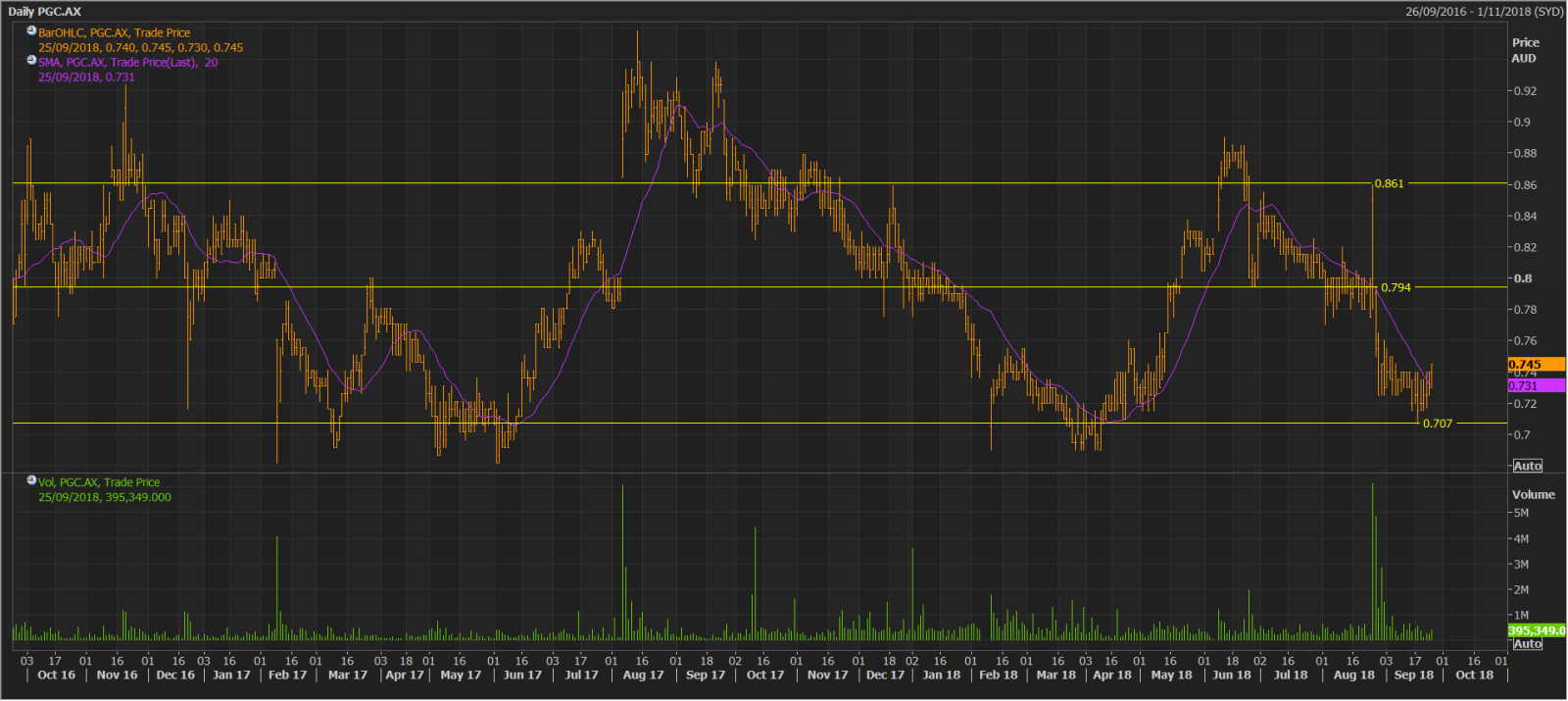The image size is (1568, 701).
Task: Click the 0.82 price axis label
Action: tap(1525, 248)
